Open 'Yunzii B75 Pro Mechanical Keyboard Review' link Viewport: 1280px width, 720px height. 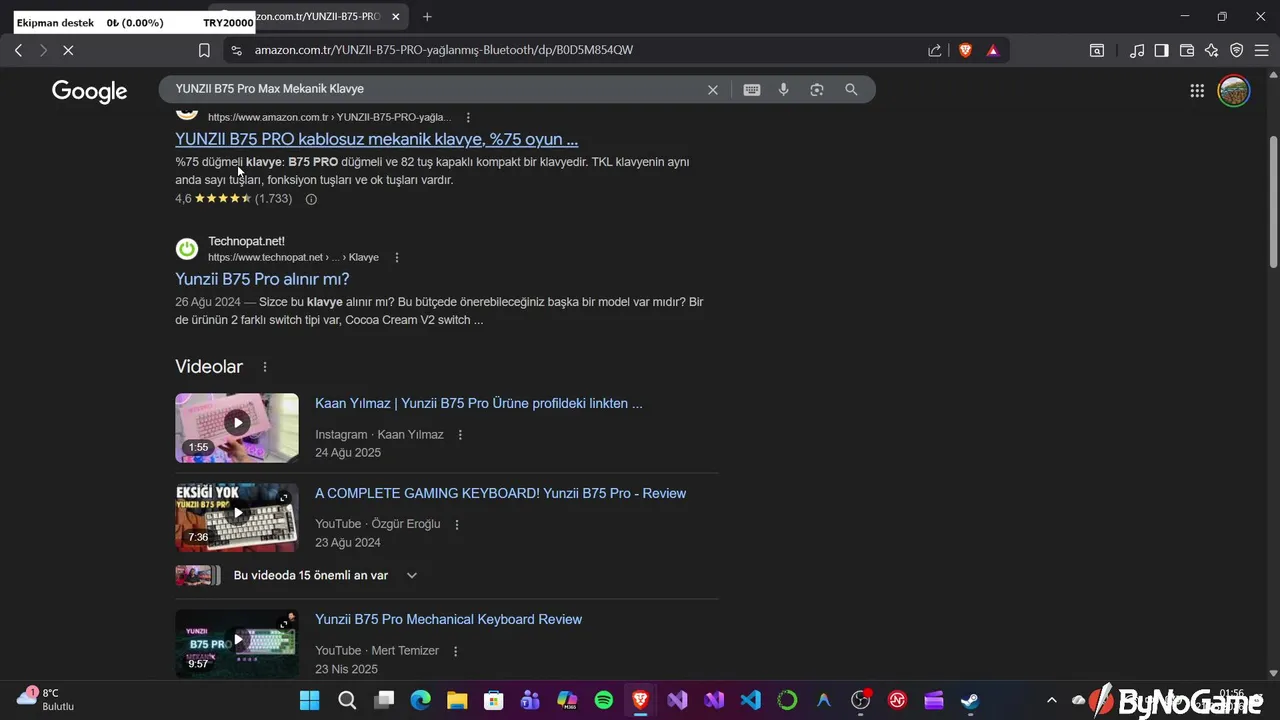(448, 619)
